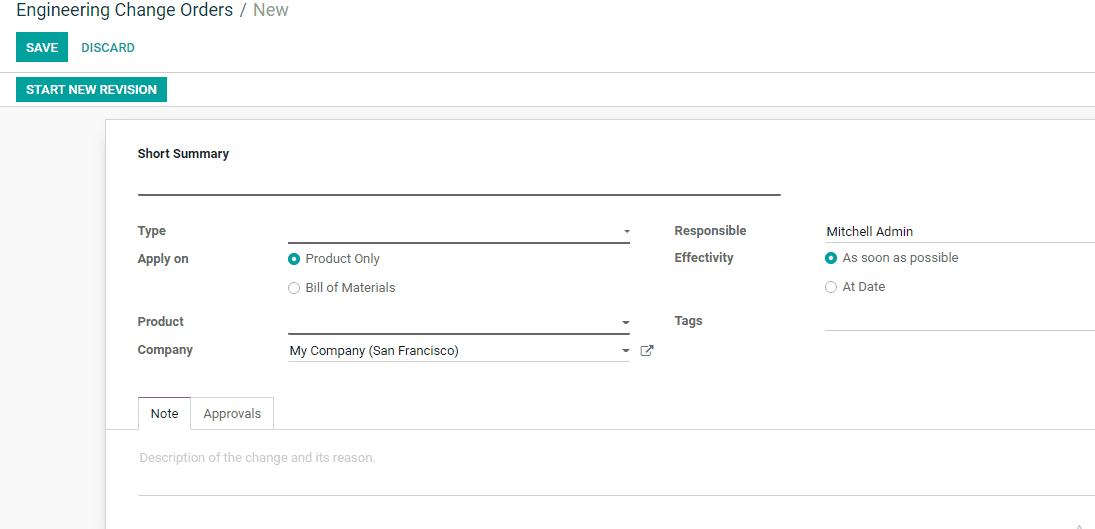
Task: Click the SAVE button
Action: coord(42,47)
